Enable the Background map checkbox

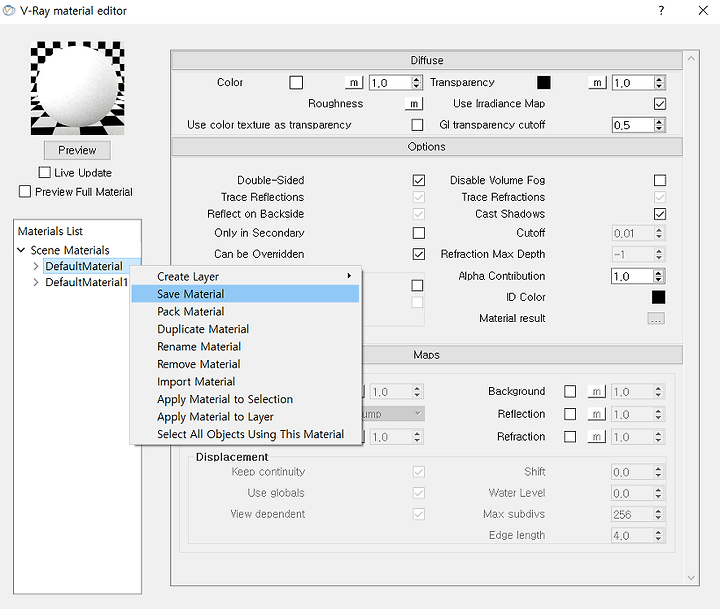point(570,391)
